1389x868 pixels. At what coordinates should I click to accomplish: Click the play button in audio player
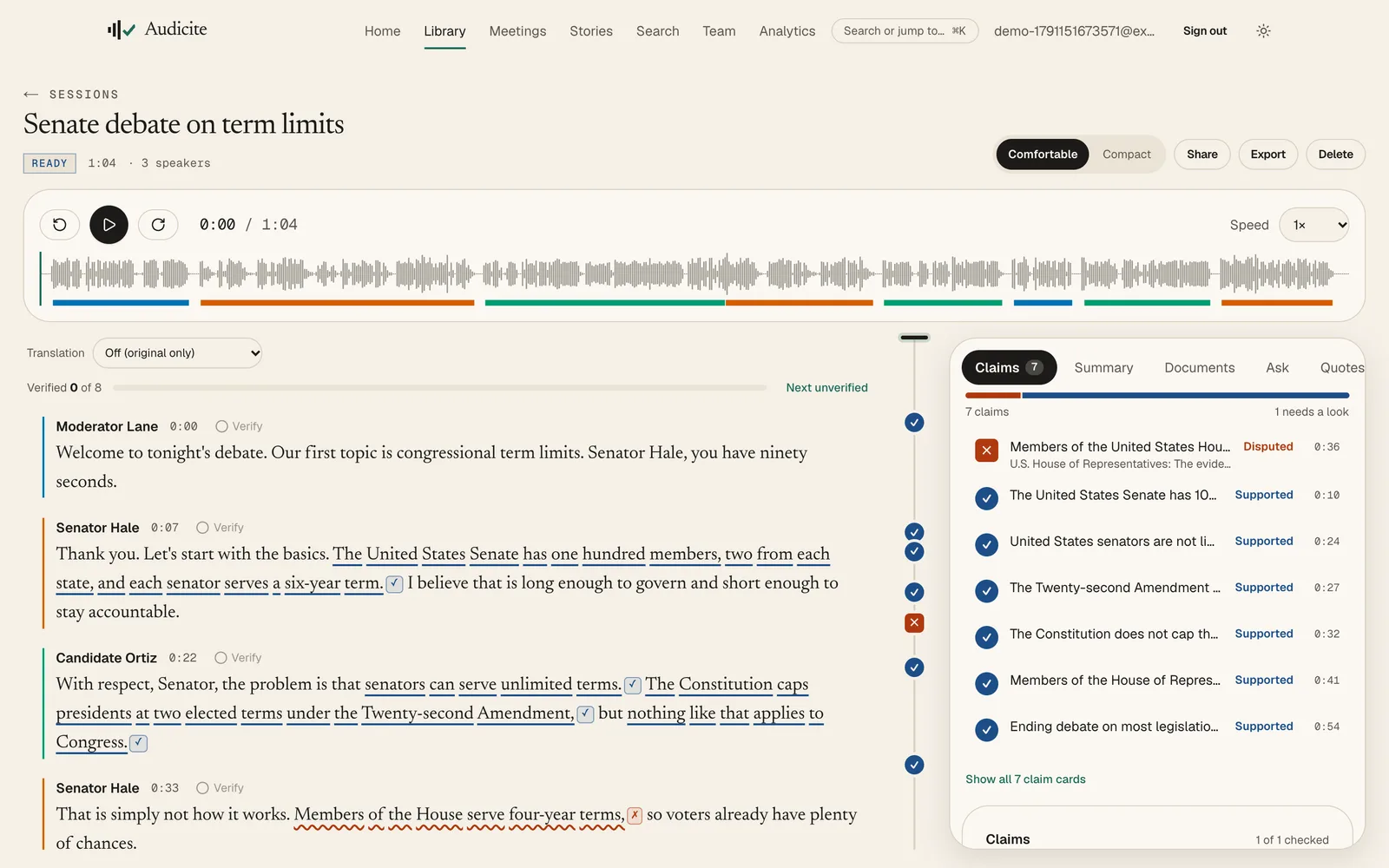coord(109,225)
